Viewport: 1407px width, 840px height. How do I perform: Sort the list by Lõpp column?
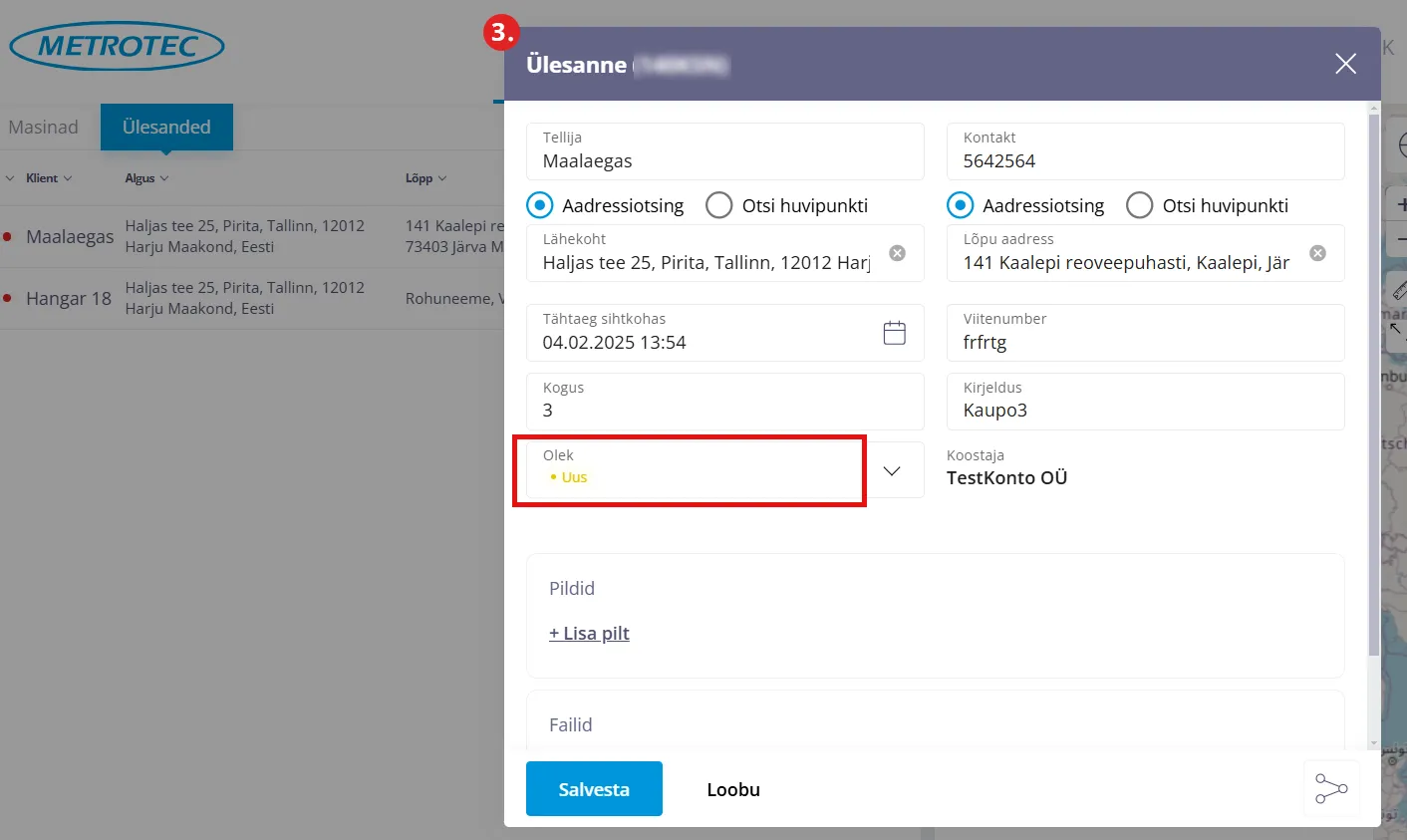[x=425, y=178]
